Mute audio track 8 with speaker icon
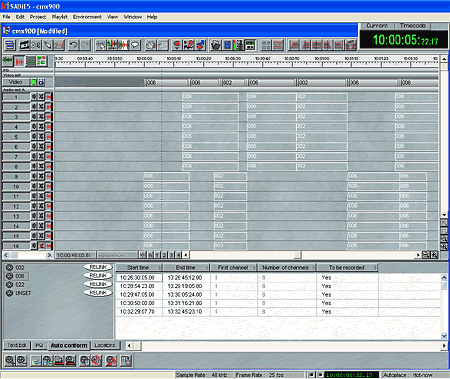The height and width of the screenshot is (379, 450). [x=34, y=166]
